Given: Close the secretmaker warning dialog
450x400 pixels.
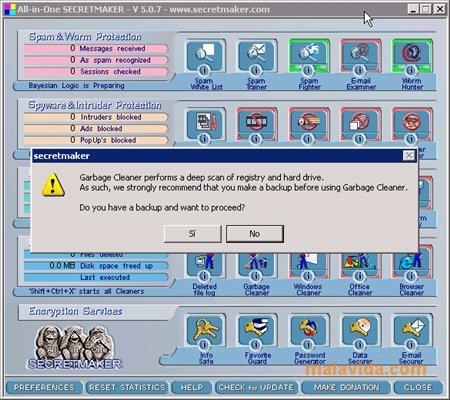Looking at the screenshot, I should 409,156.
